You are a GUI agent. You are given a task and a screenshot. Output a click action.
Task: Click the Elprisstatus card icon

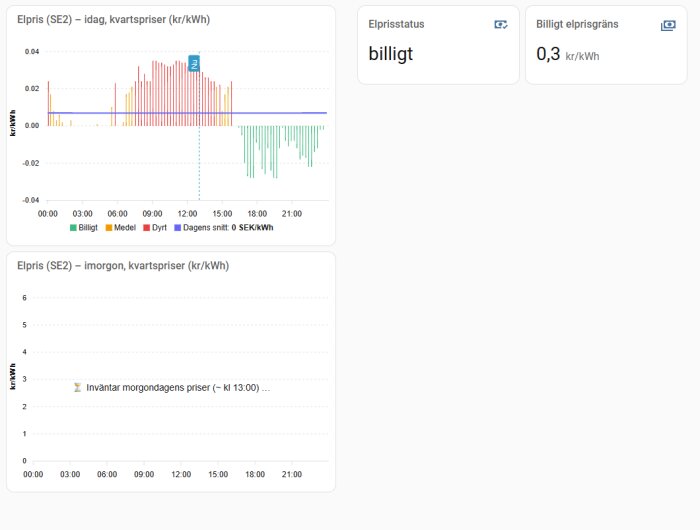tap(501, 25)
